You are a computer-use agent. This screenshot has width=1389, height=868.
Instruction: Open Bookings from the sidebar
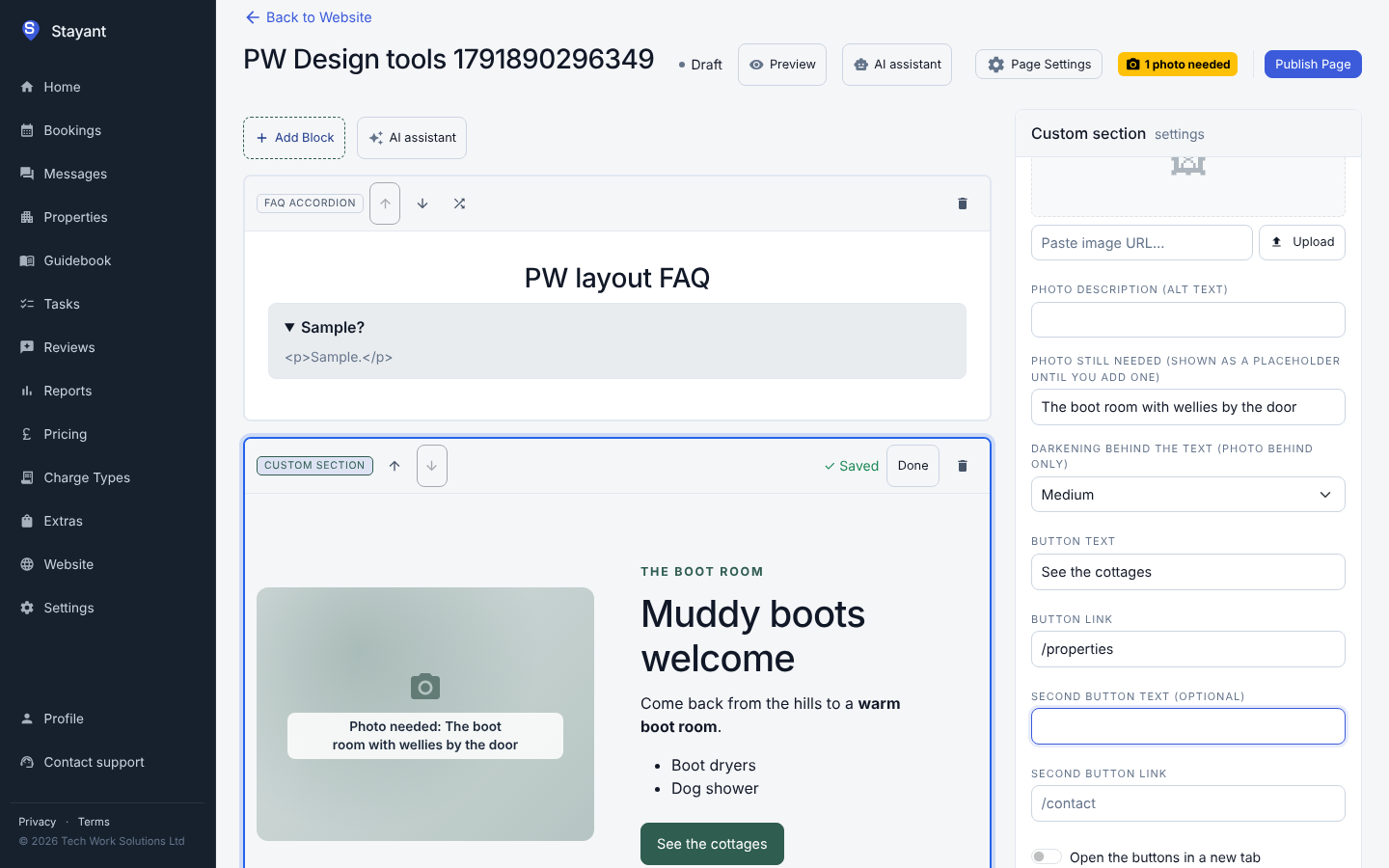coord(108,130)
